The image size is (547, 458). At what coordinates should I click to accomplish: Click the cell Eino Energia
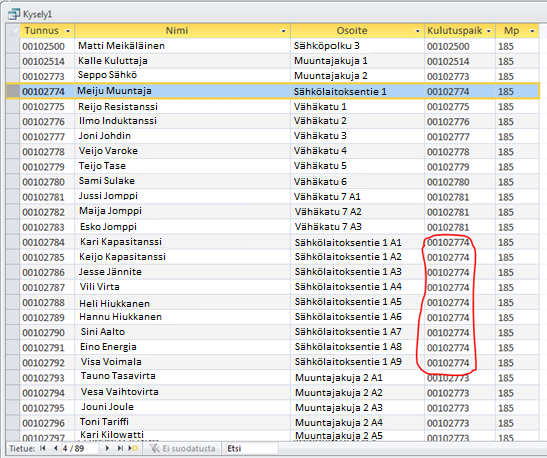click(182, 347)
